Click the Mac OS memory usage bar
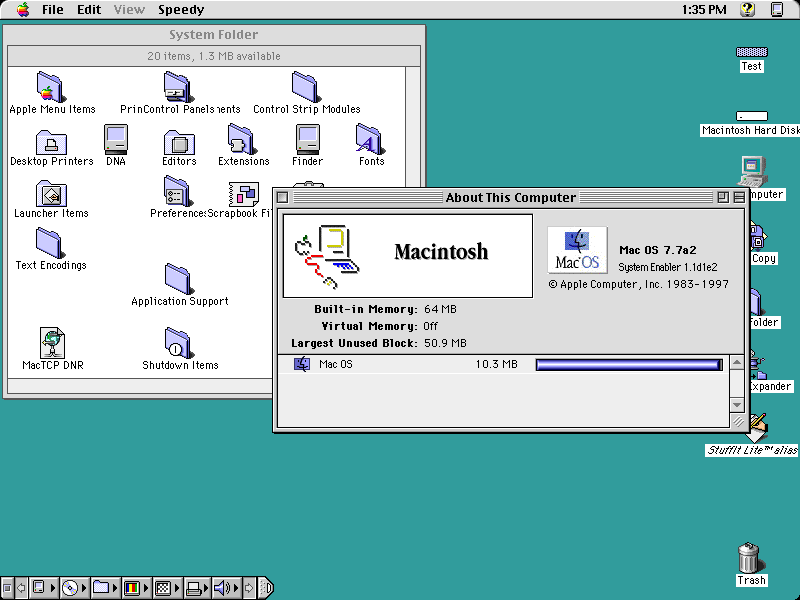Image resolution: width=800 pixels, height=600 pixels. (629, 364)
